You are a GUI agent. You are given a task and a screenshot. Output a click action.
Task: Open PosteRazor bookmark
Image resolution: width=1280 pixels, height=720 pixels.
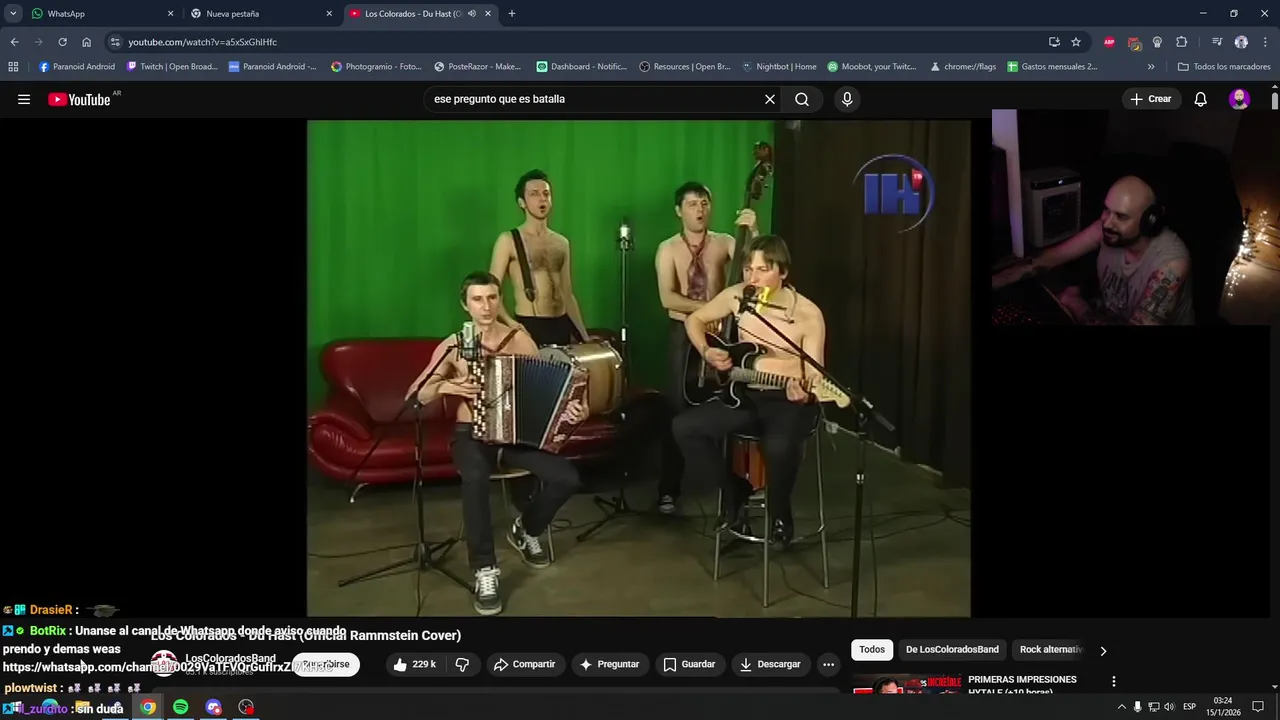478,67
